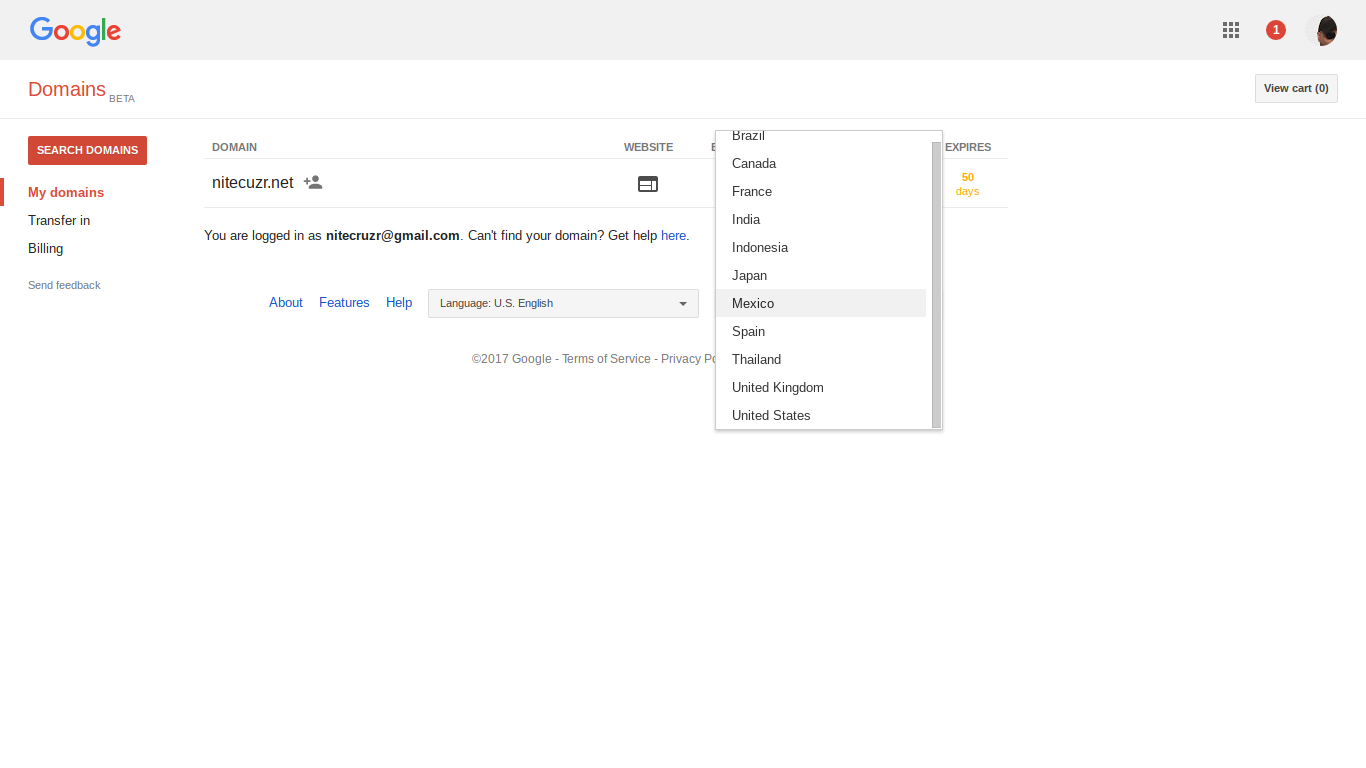
Task: Click the DOMAIN column header
Action: click(234, 147)
